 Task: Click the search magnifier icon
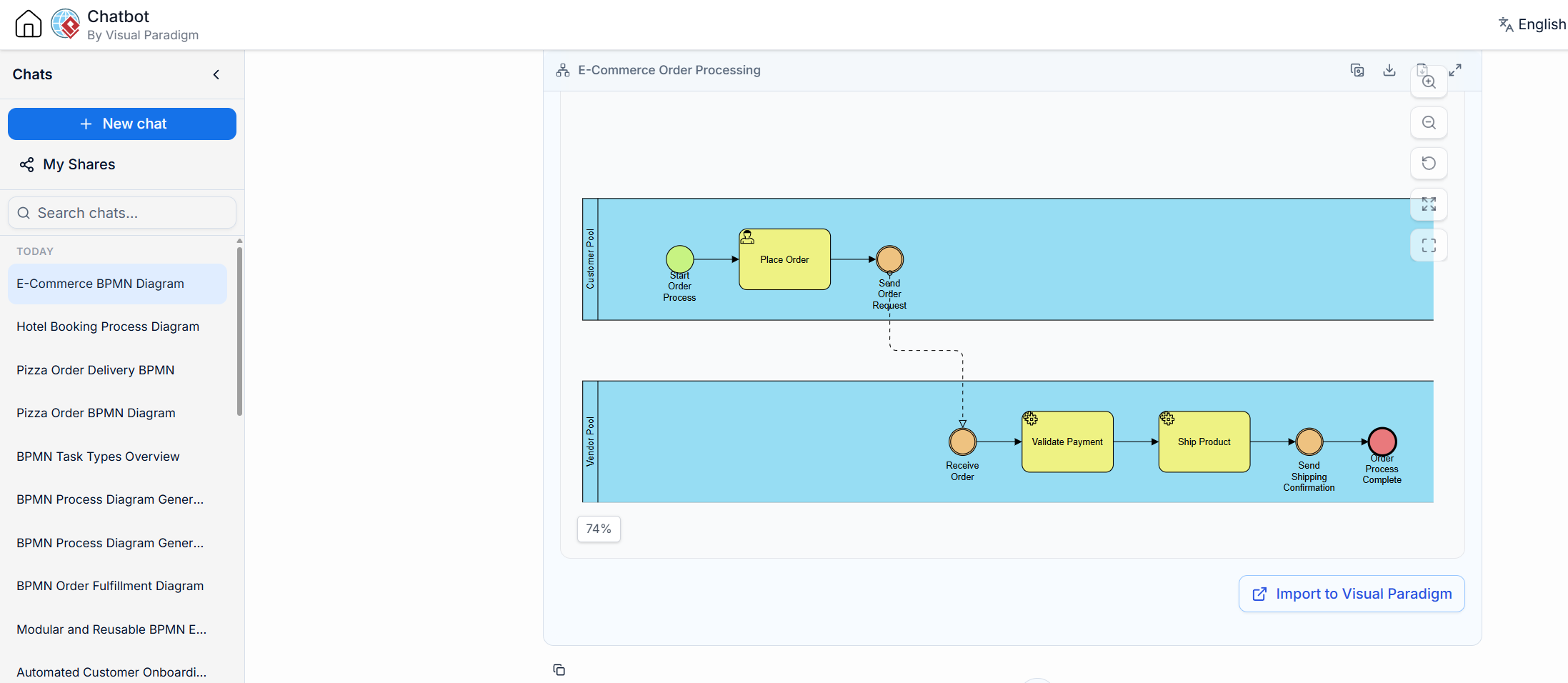pos(24,213)
